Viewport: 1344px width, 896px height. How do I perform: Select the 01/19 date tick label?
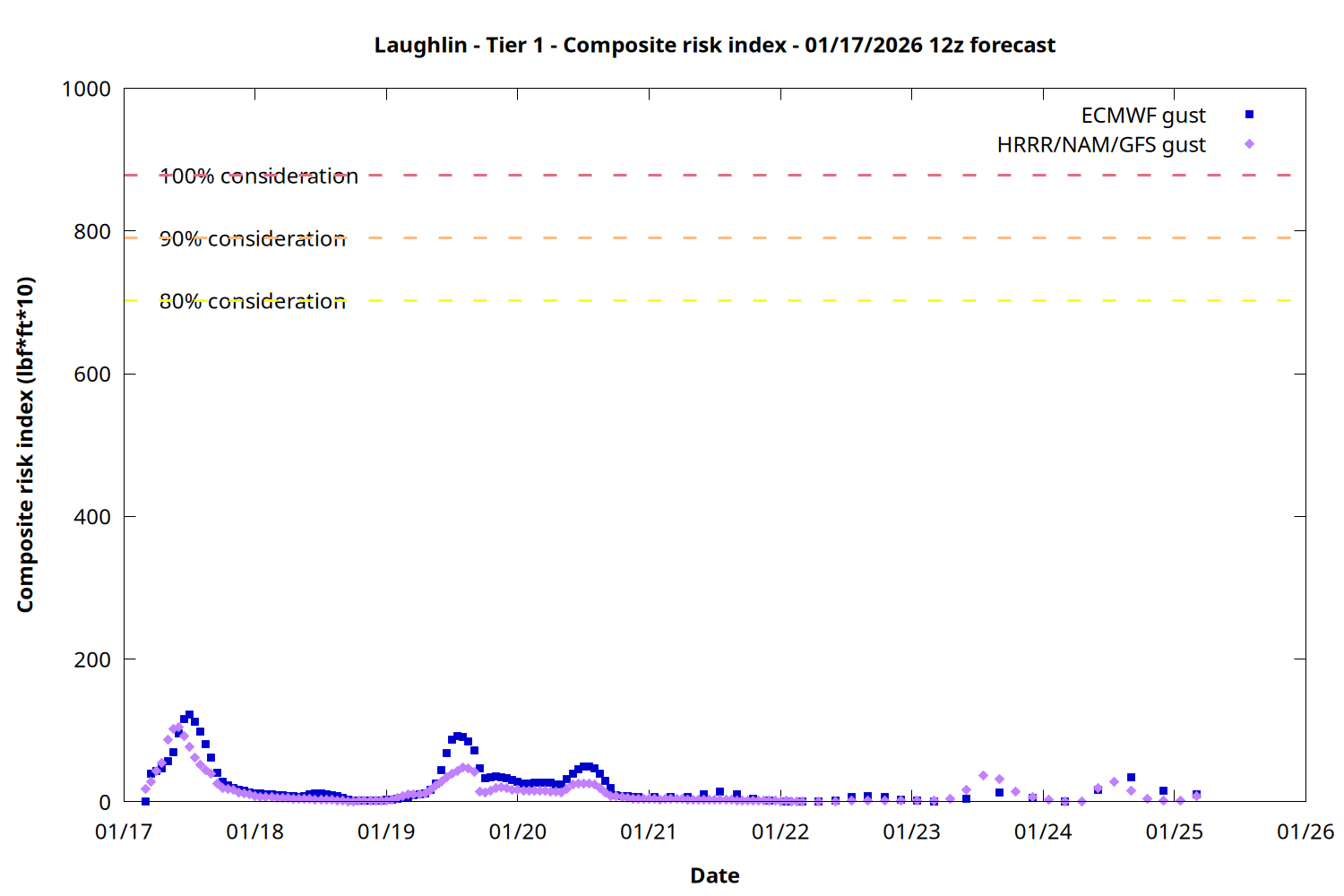tap(386, 832)
